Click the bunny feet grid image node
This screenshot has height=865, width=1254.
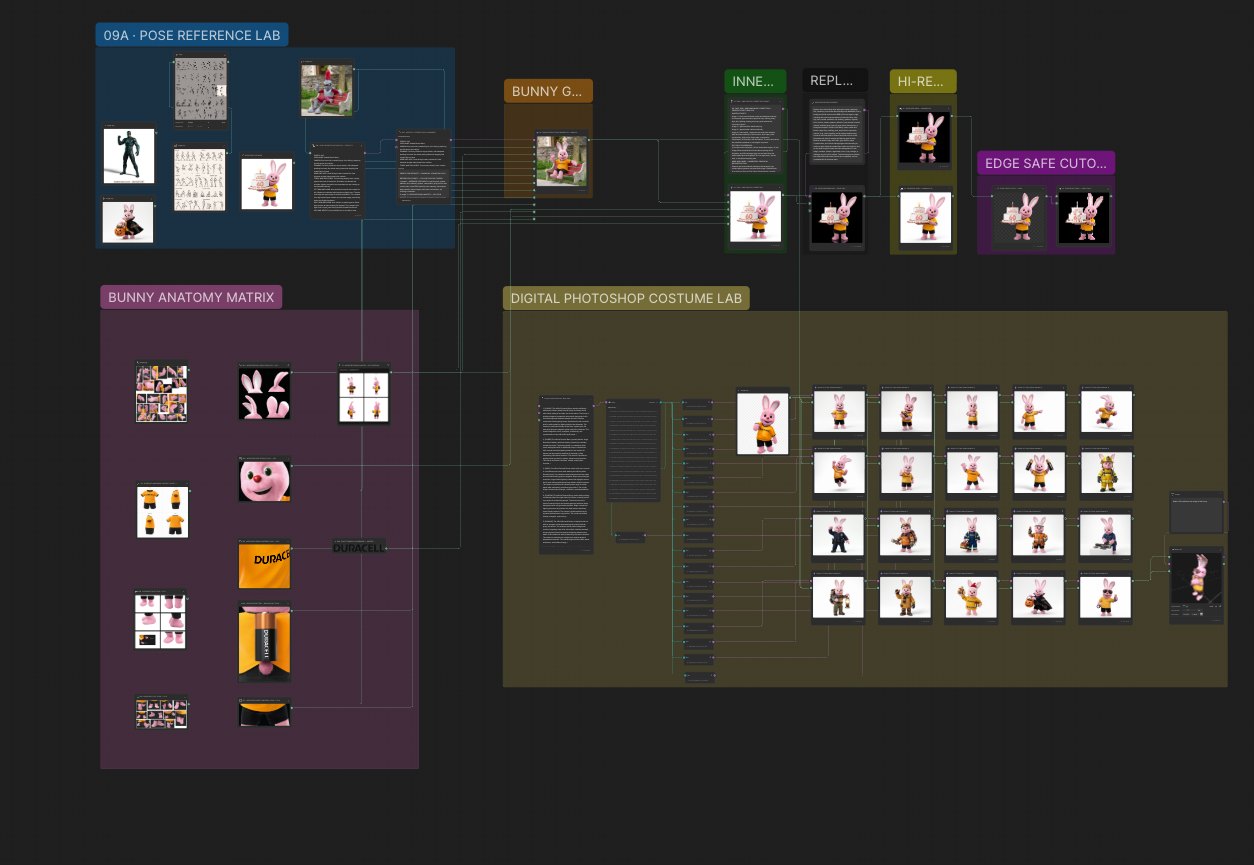(161, 620)
